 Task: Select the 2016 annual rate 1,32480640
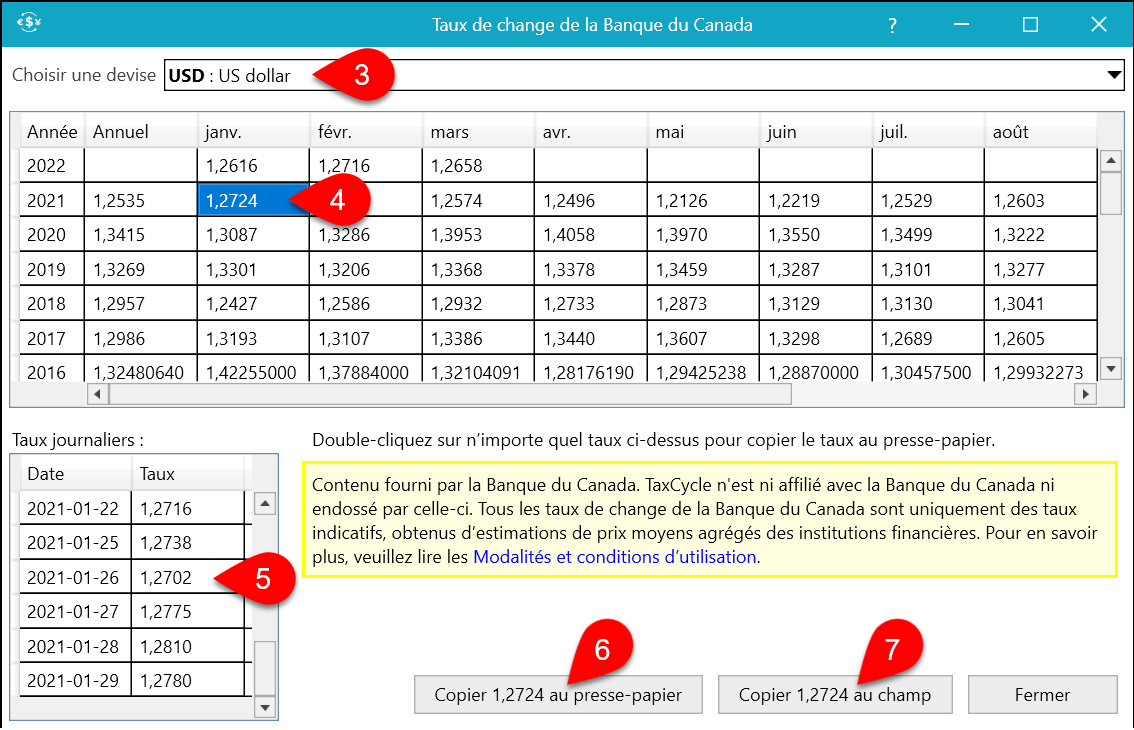coord(141,371)
